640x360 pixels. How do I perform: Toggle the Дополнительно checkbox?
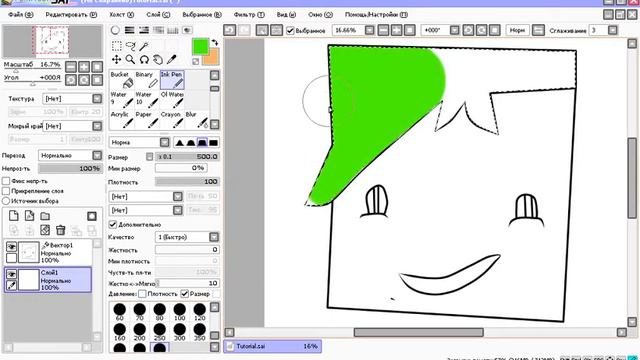[x=113, y=224]
